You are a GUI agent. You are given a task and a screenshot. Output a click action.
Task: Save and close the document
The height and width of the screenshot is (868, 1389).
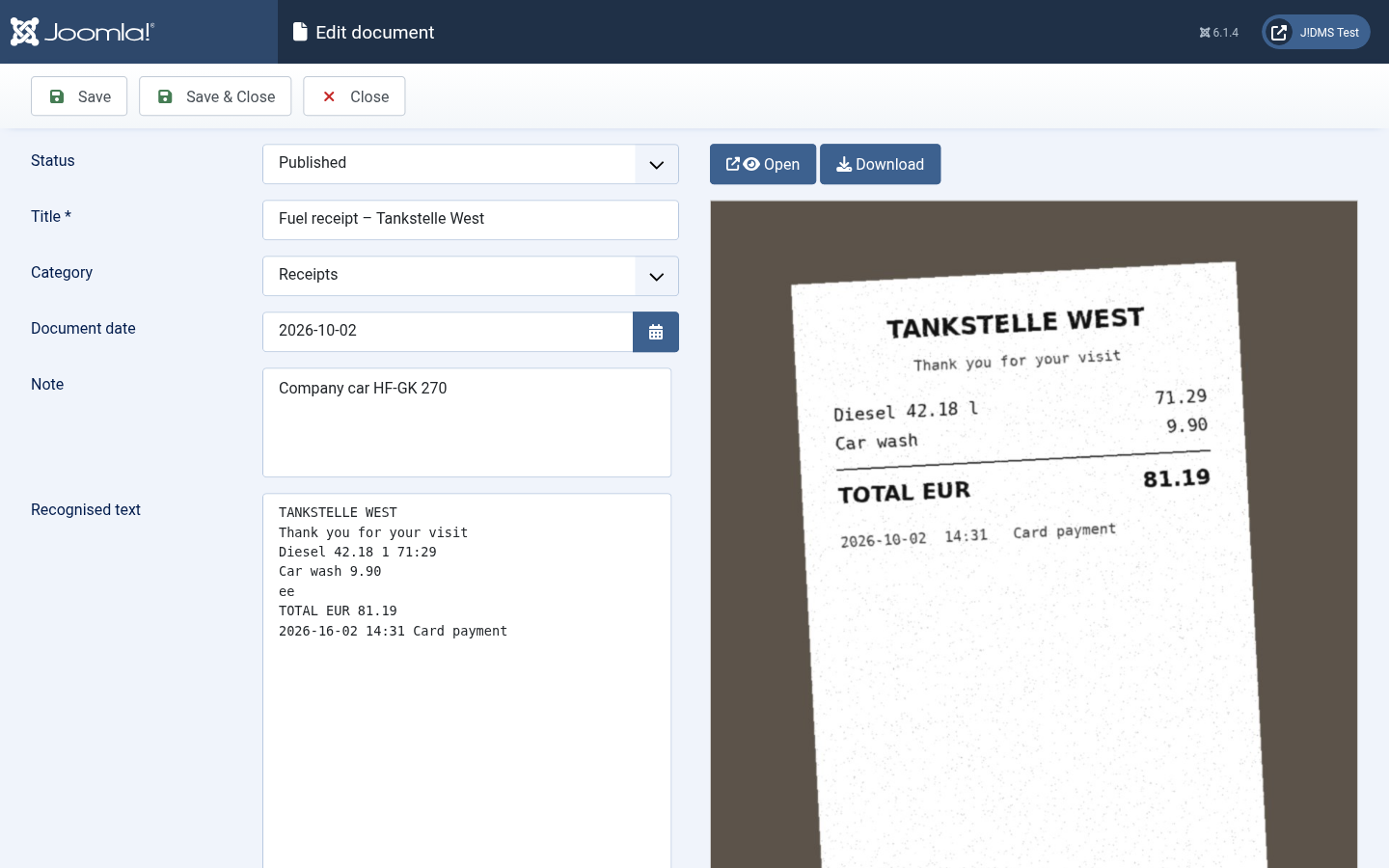(x=215, y=96)
